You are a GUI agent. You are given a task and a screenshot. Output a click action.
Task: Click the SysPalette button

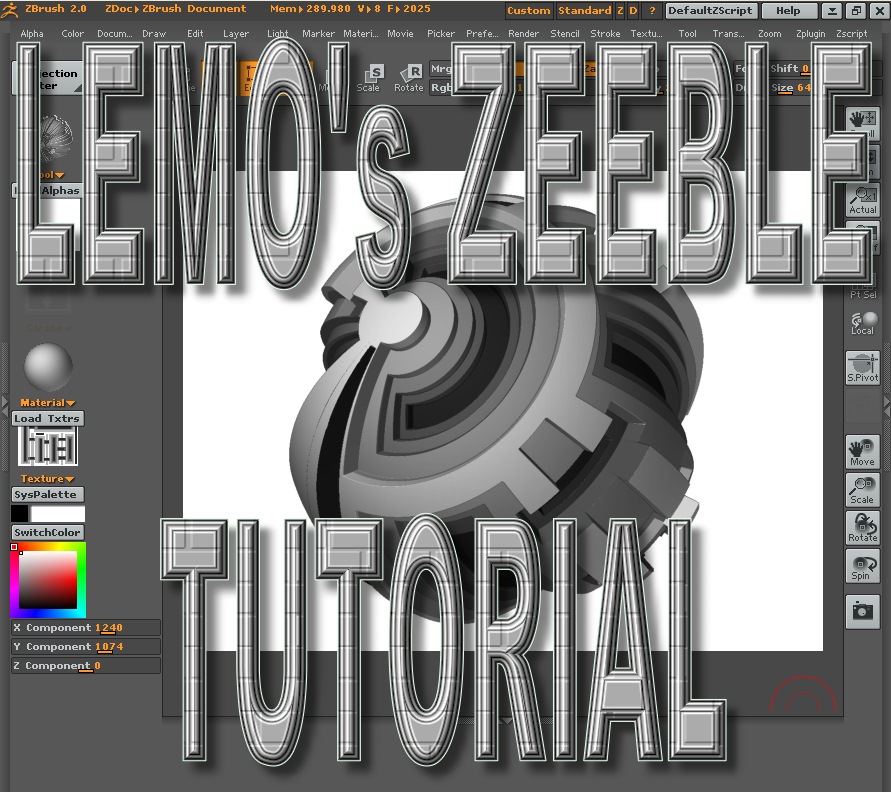coord(48,494)
